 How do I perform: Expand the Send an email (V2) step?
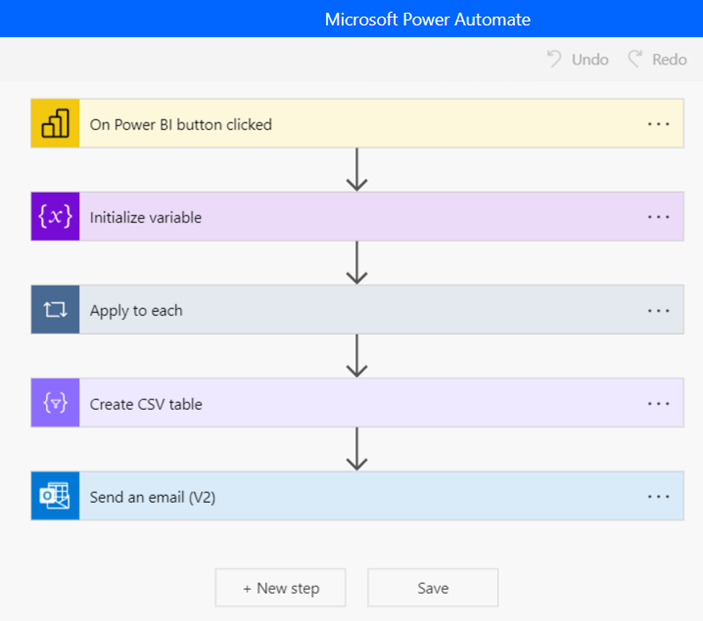[357, 496]
